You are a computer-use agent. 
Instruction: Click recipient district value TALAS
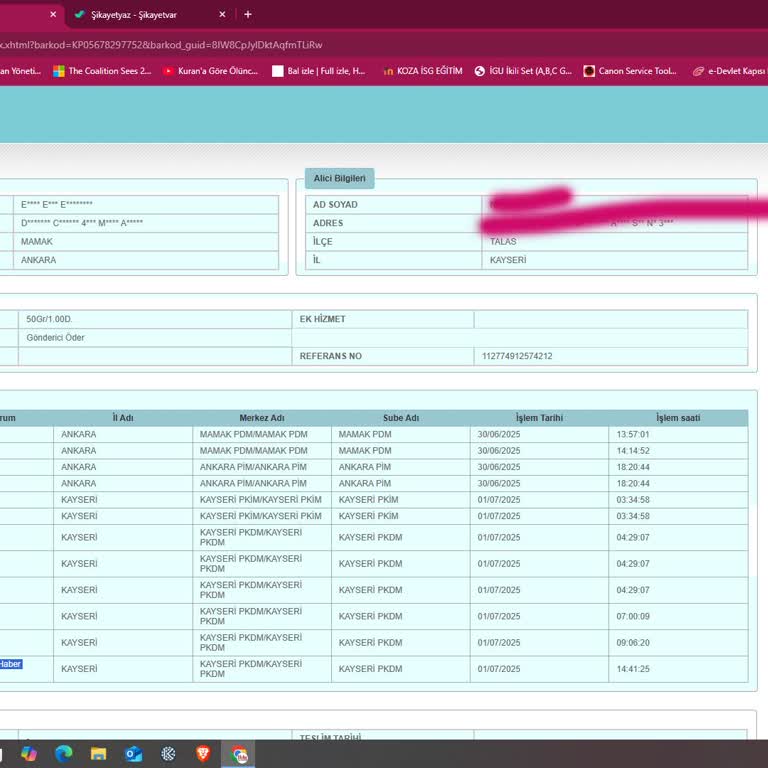[503, 241]
